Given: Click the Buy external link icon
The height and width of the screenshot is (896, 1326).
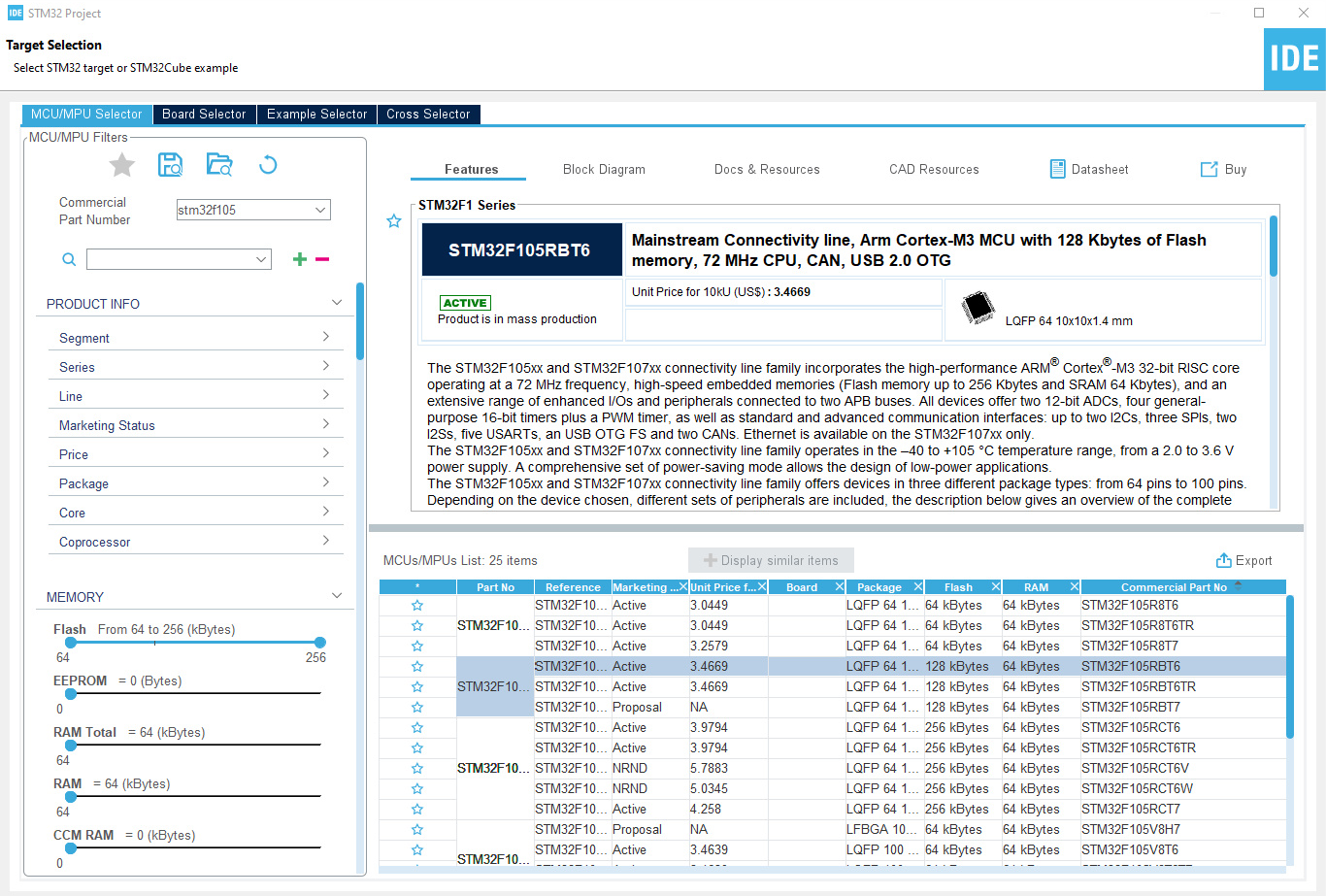Looking at the screenshot, I should coord(1210,169).
